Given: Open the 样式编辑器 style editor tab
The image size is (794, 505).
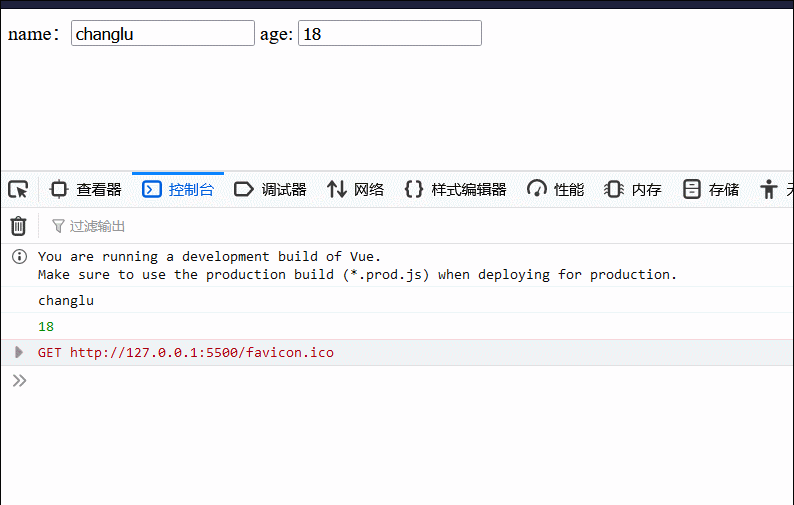Looking at the screenshot, I should 456,190.
